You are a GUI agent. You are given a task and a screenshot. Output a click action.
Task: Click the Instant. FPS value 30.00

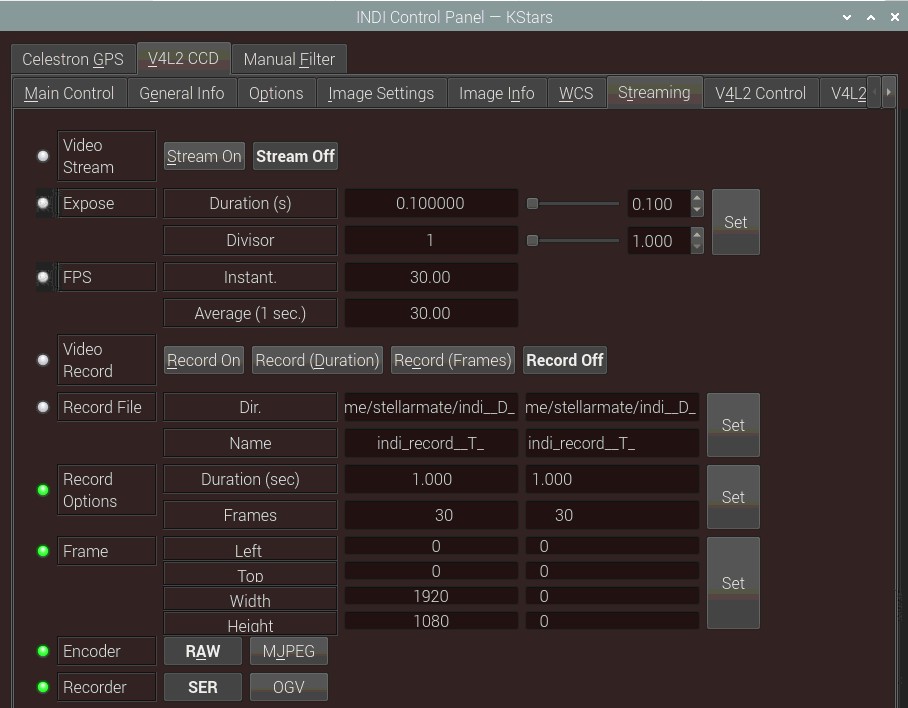pos(431,277)
